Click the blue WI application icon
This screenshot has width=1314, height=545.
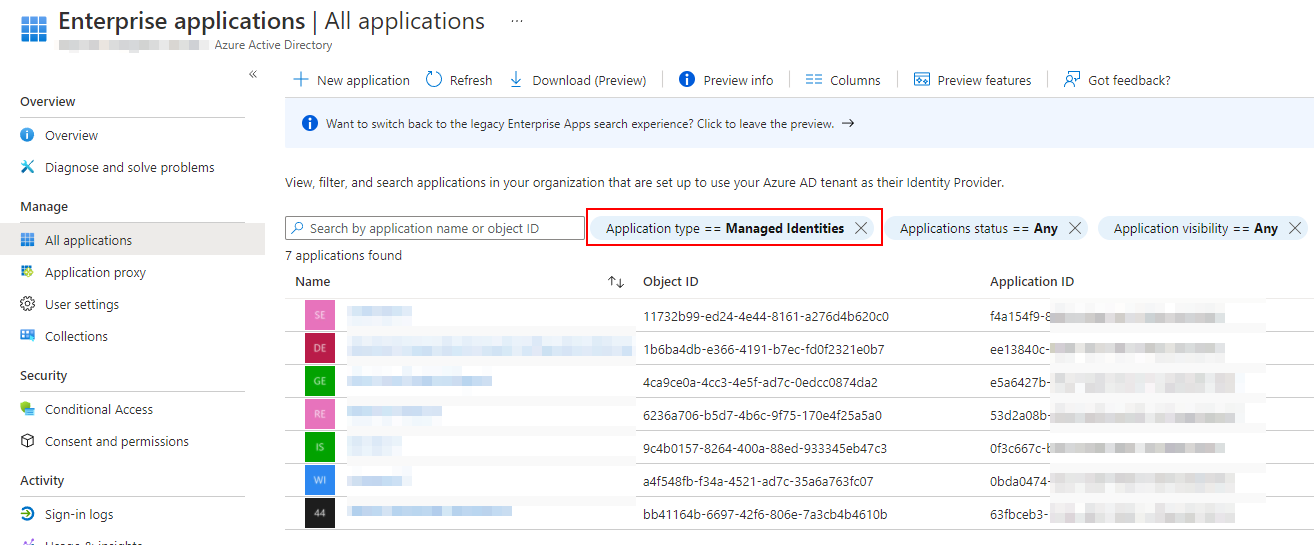point(320,480)
